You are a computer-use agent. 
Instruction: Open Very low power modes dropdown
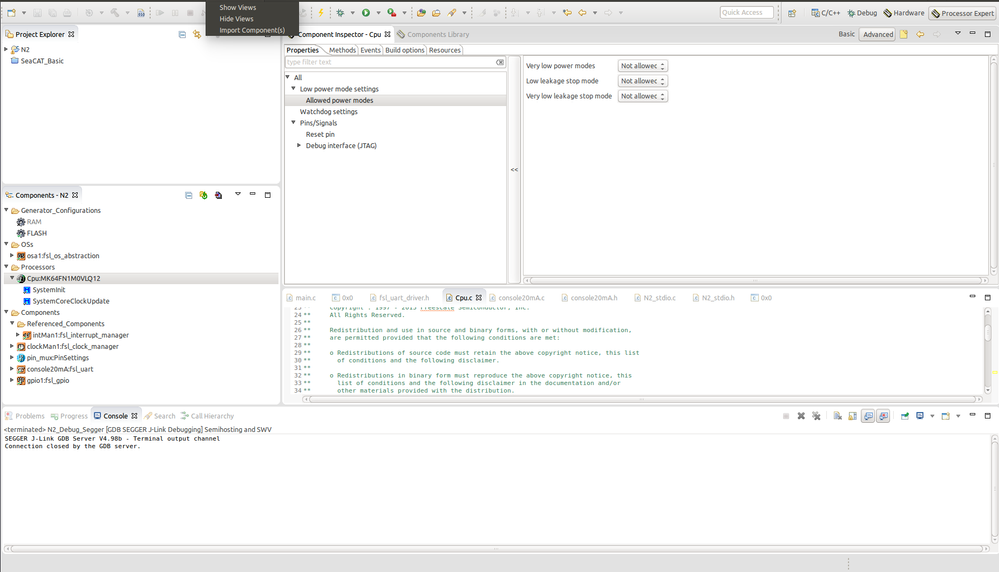pyautogui.click(x=643, y=66)
